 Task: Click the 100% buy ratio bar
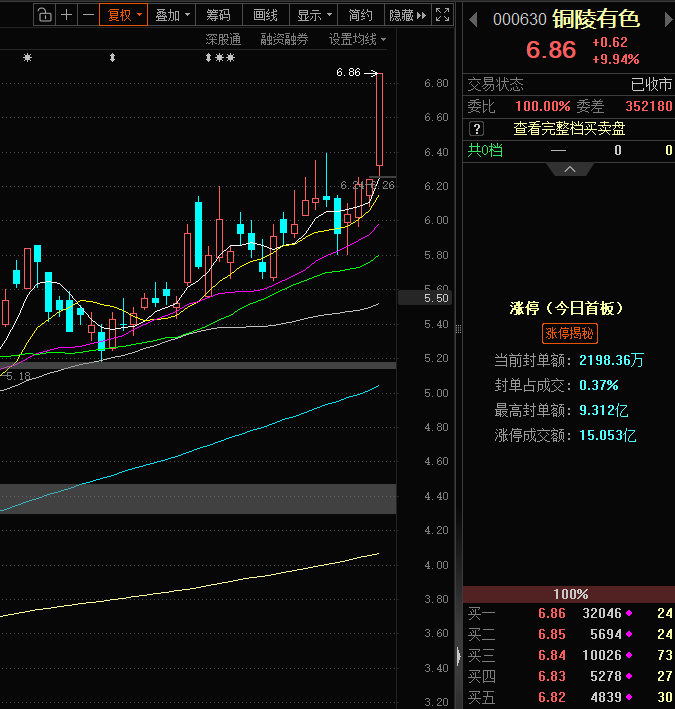click(569, 594)
